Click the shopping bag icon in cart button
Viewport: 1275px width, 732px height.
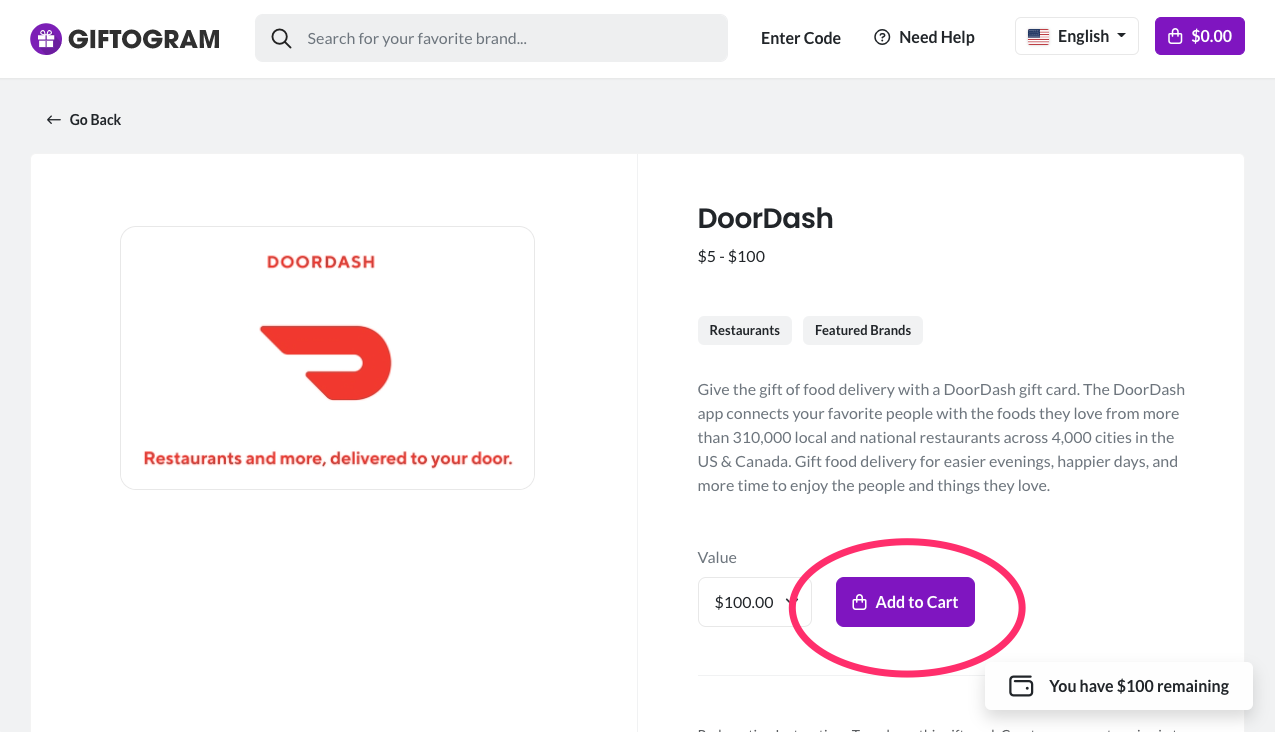[1176, 37]
